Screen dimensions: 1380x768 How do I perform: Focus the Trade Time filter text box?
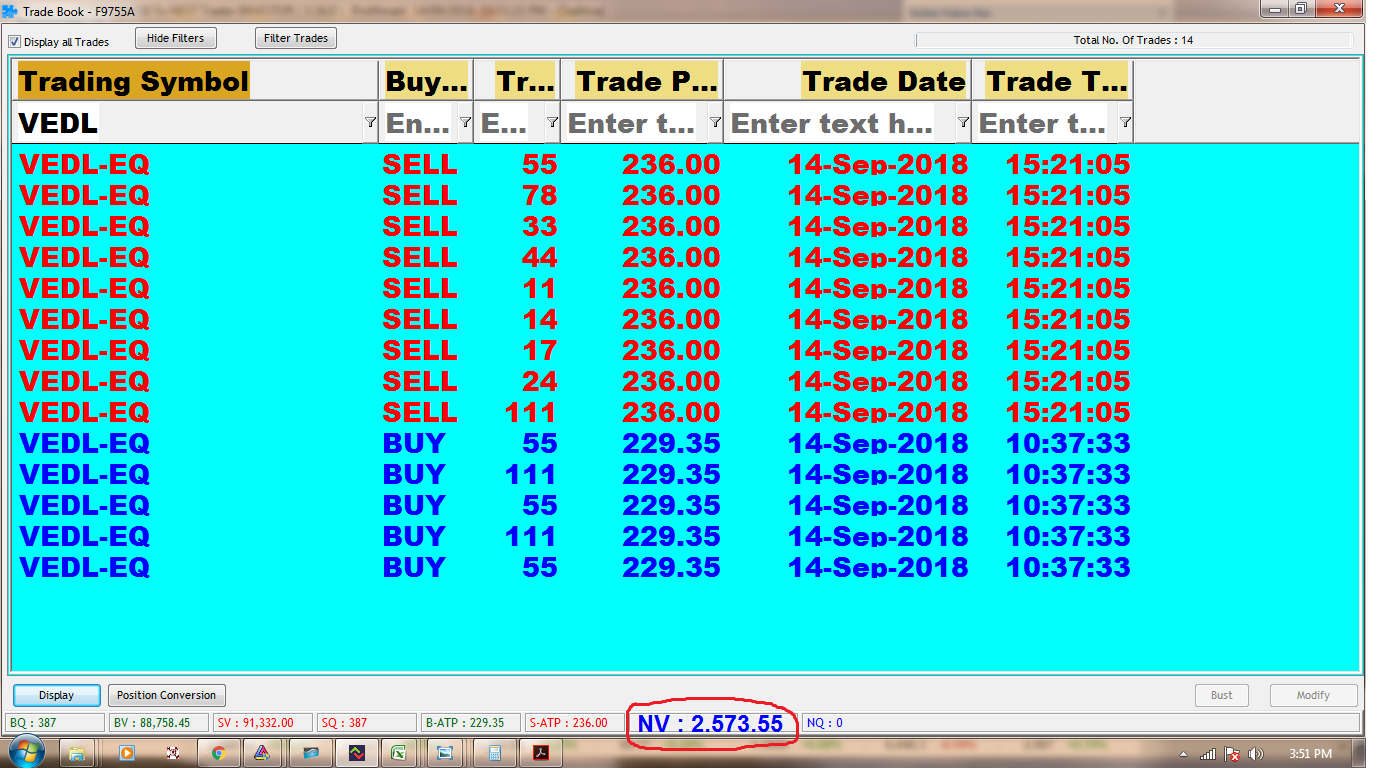[1045, 123]
